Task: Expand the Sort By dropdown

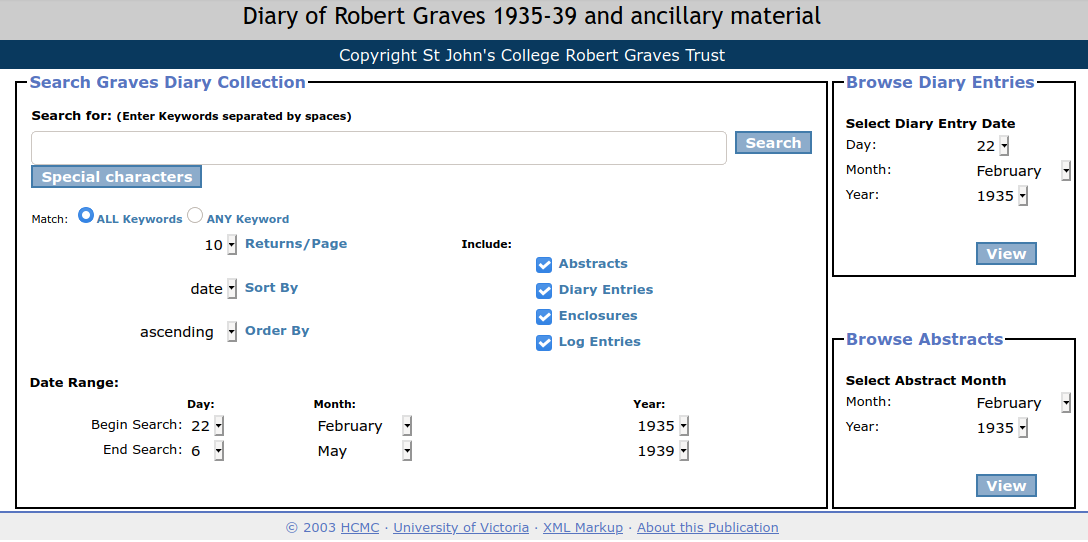Action: coord(213,289)
